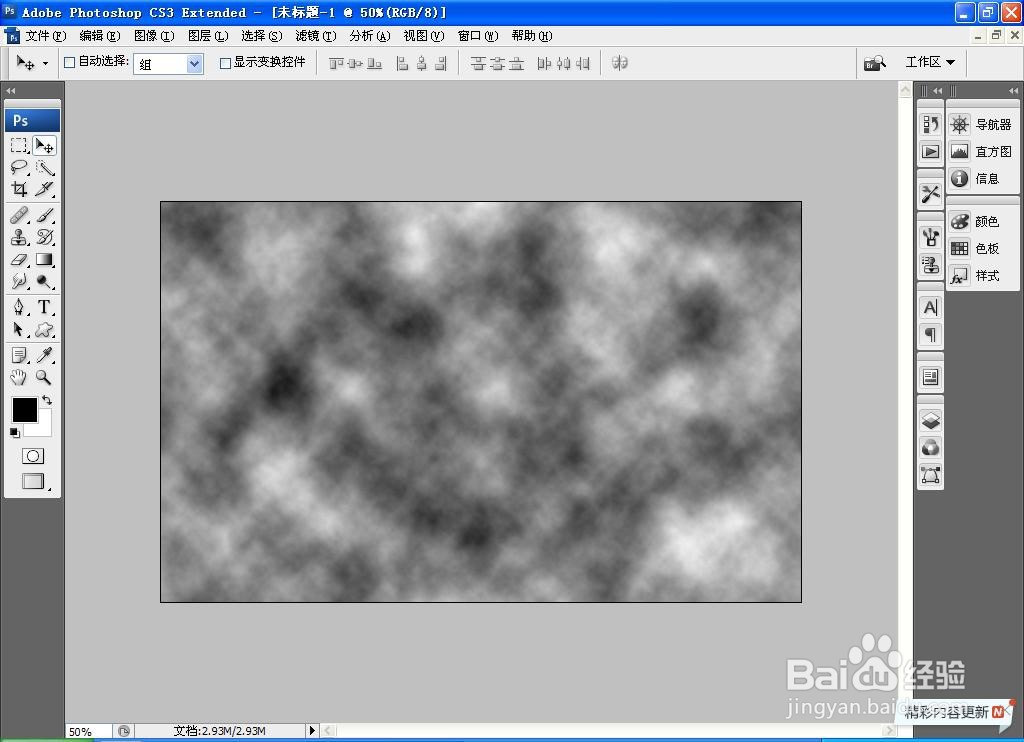Select the Path Selection tool

[x=19, y=329]
